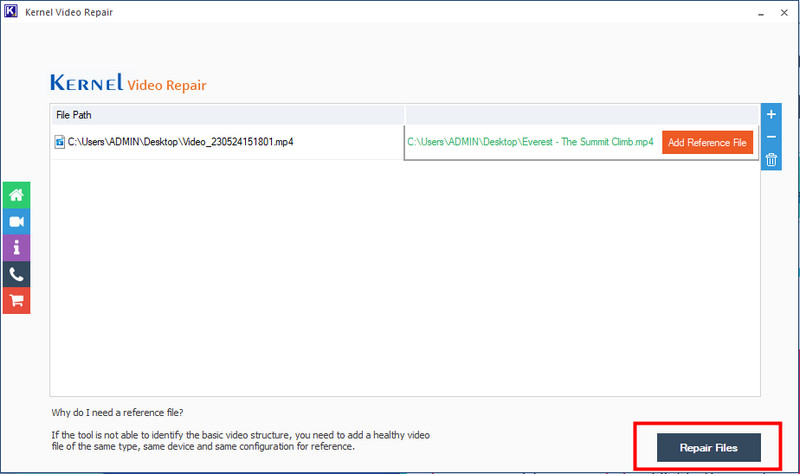Image resolution: width=800 pixels, height=474 pixels.
Task: Open the purple info sidebar icon
Action: [16, 248]
